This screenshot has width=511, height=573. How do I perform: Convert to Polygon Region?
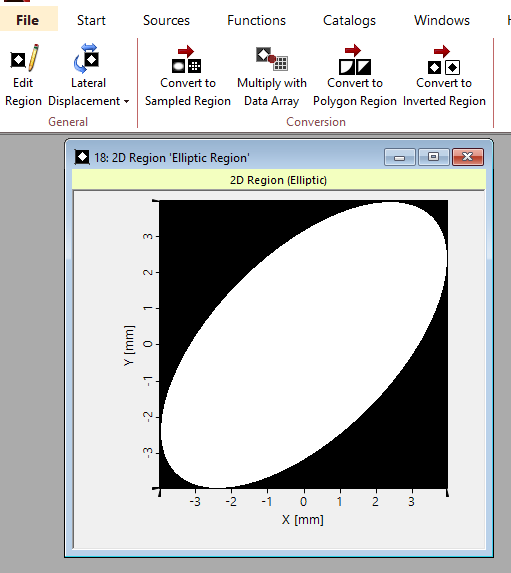pos(355,76)
